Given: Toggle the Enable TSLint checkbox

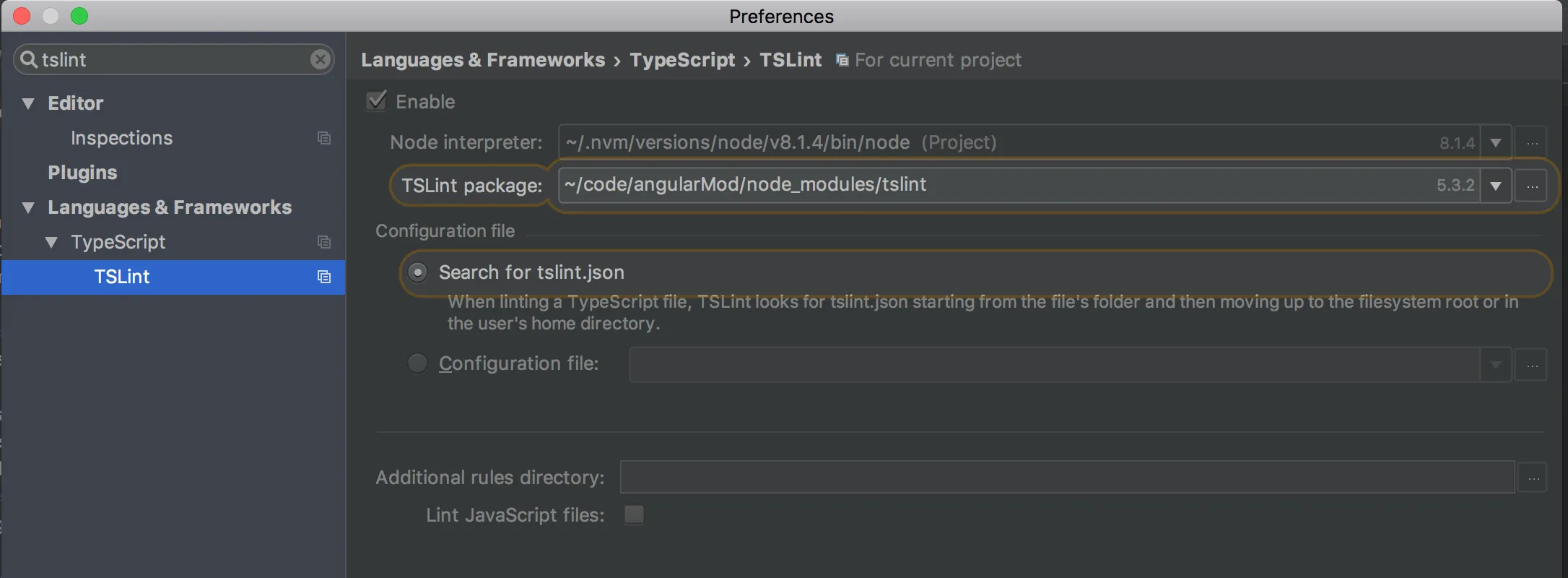Looking at the screenshot, I should click(x=377, y=101).
